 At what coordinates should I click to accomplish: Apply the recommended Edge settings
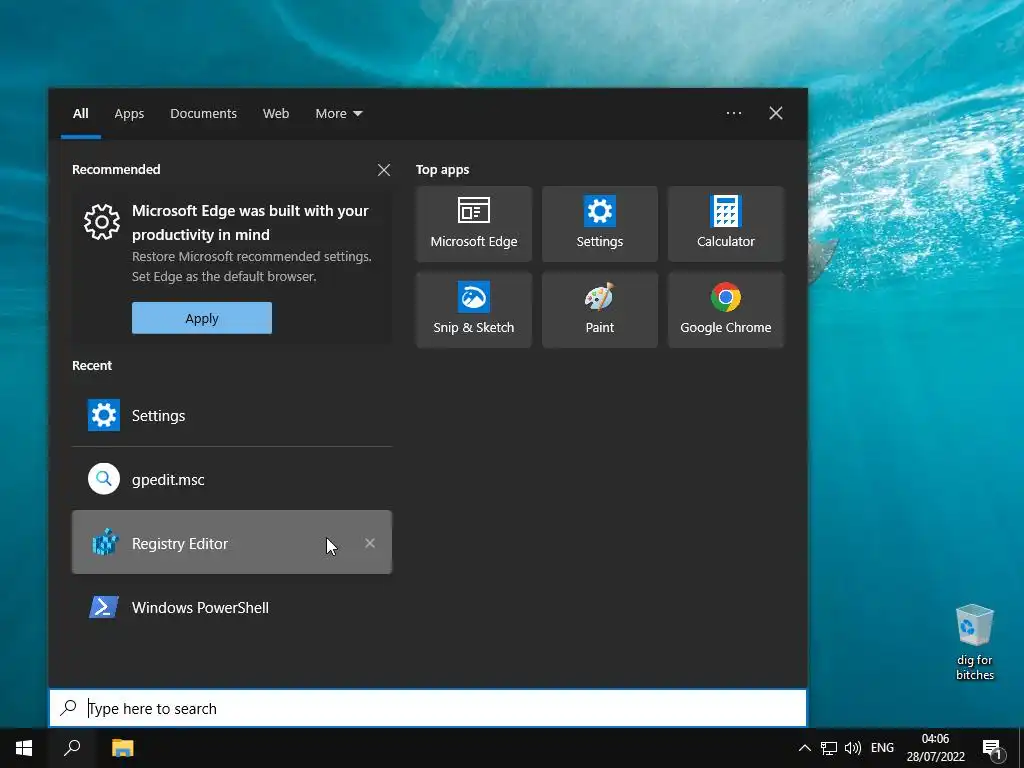202,318
